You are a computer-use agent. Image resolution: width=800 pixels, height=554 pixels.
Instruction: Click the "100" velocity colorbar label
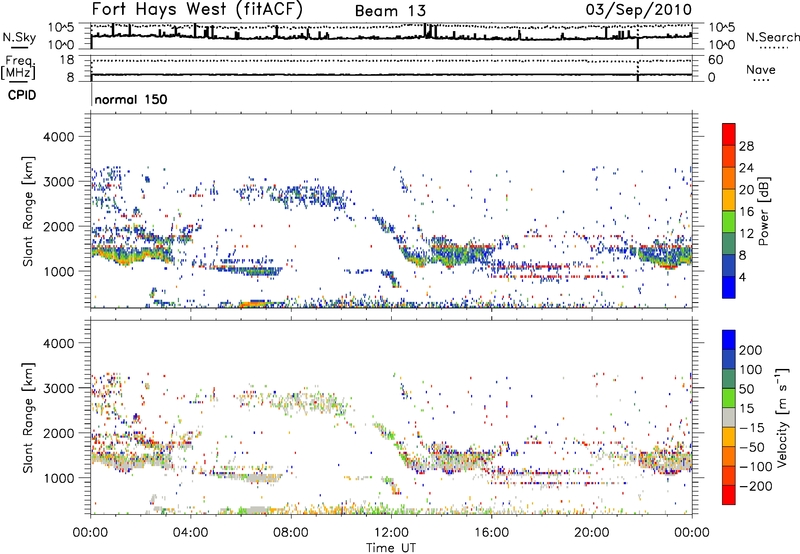[751, 369]
